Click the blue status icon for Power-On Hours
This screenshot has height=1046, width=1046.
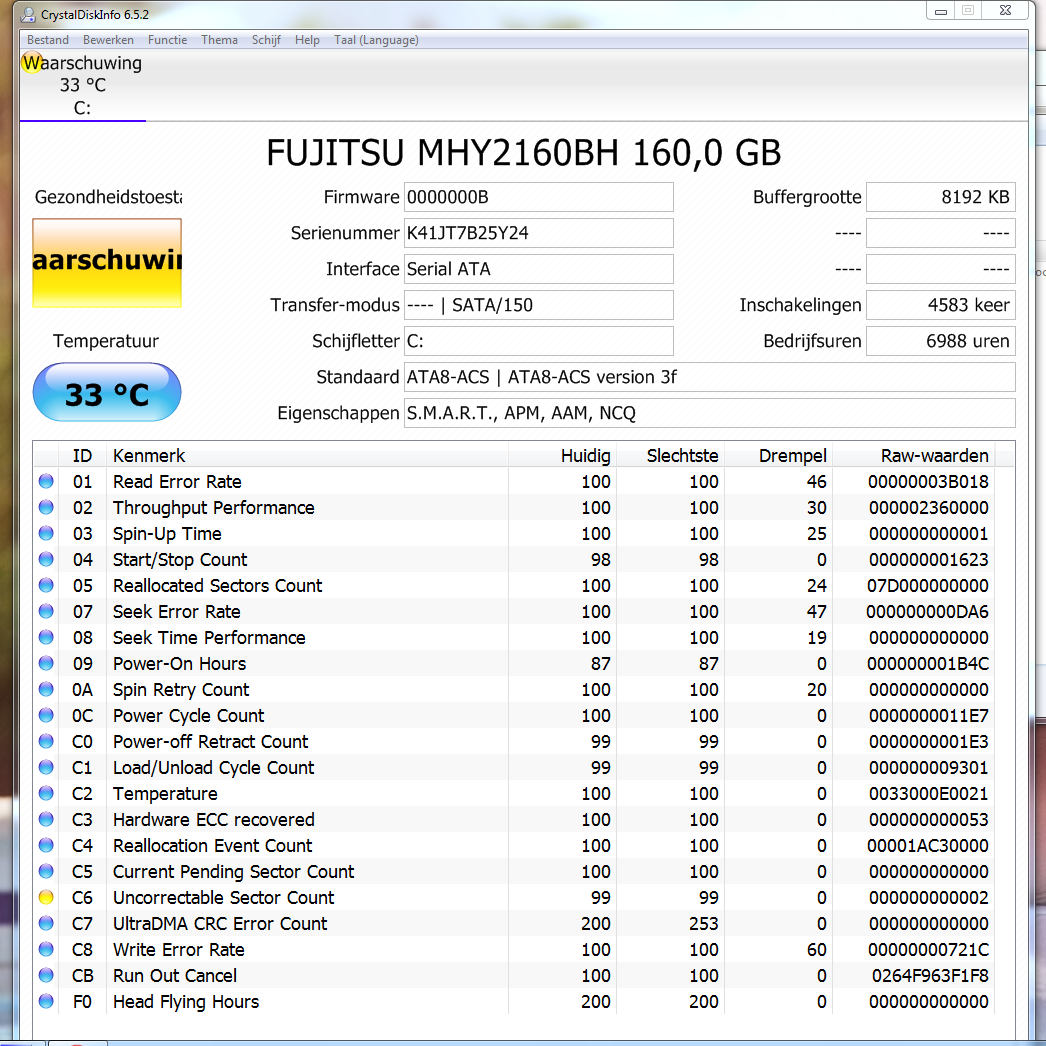(46, 663)
